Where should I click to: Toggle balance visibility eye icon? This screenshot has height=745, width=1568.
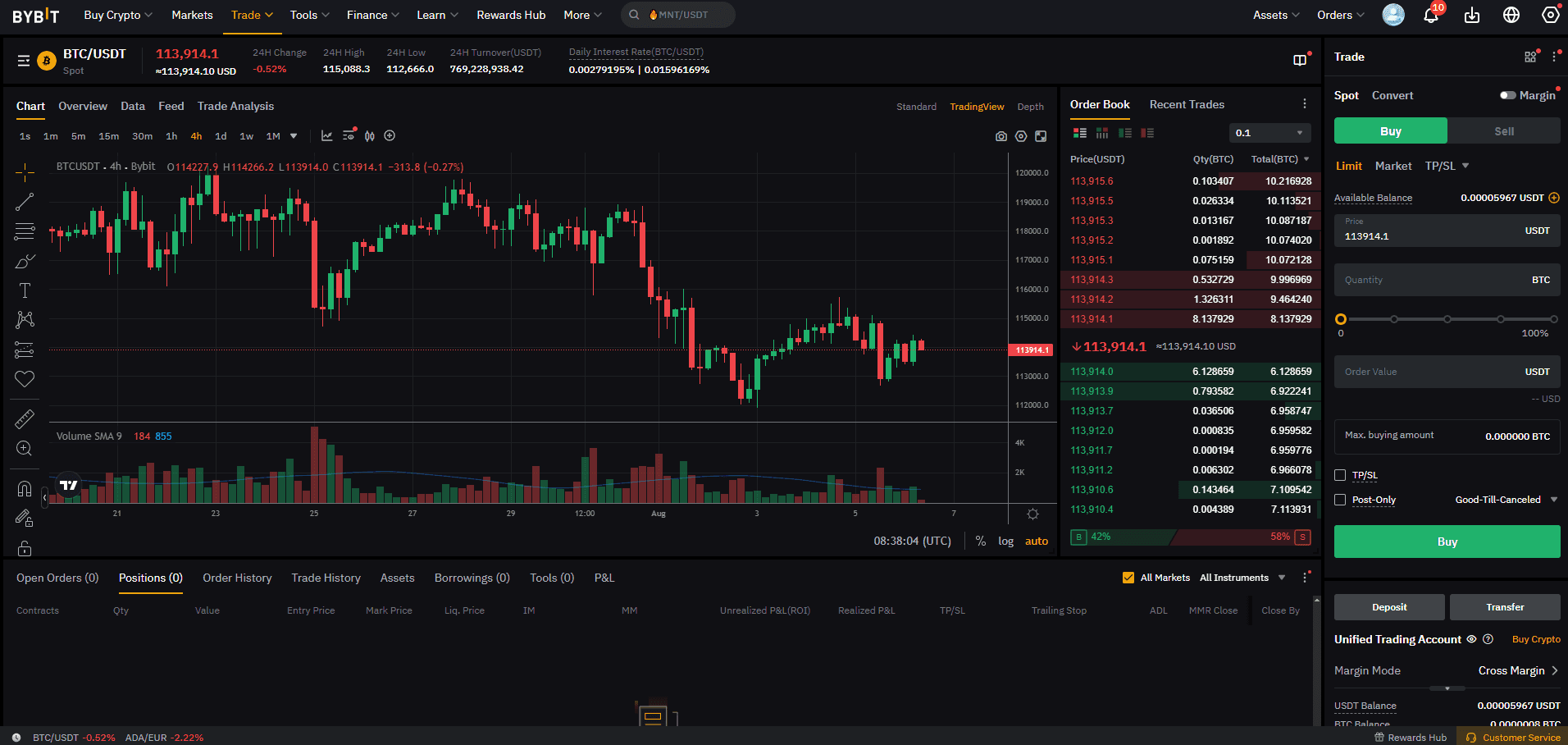pyautogui.click(x=1471, y=639)
